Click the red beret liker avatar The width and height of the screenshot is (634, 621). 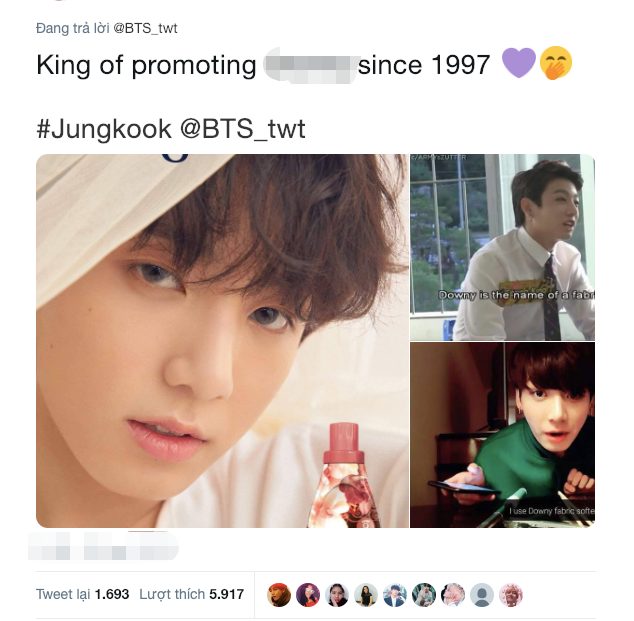(x=279, y=595)
